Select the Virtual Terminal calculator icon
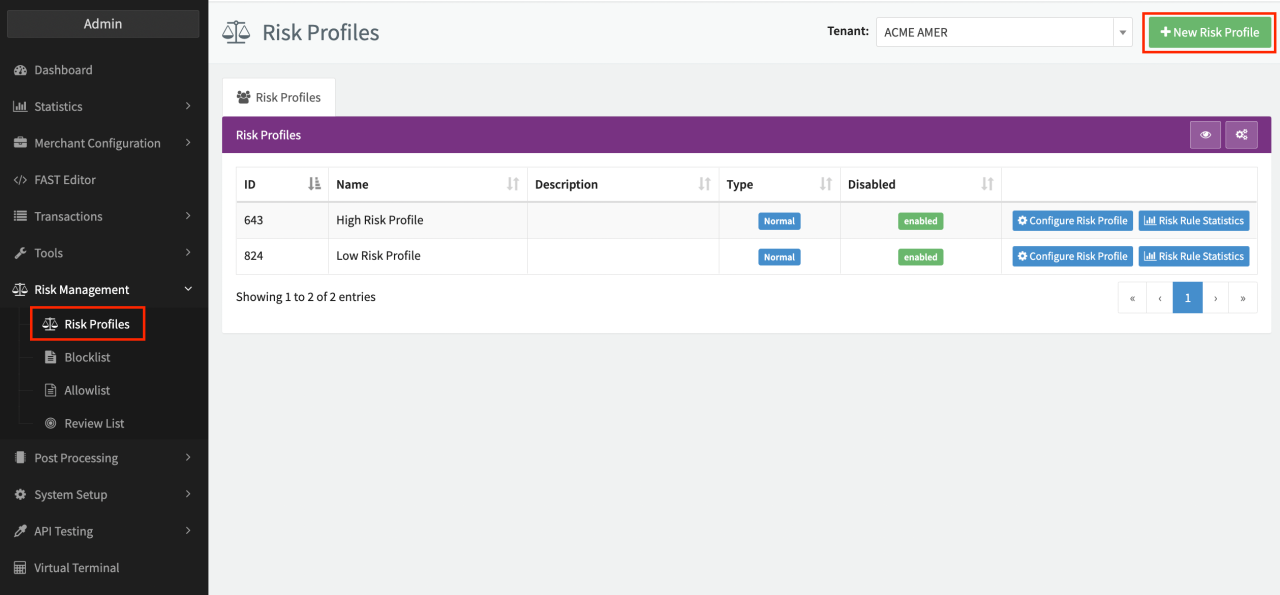1280x595 pixels. pos(20,568)
